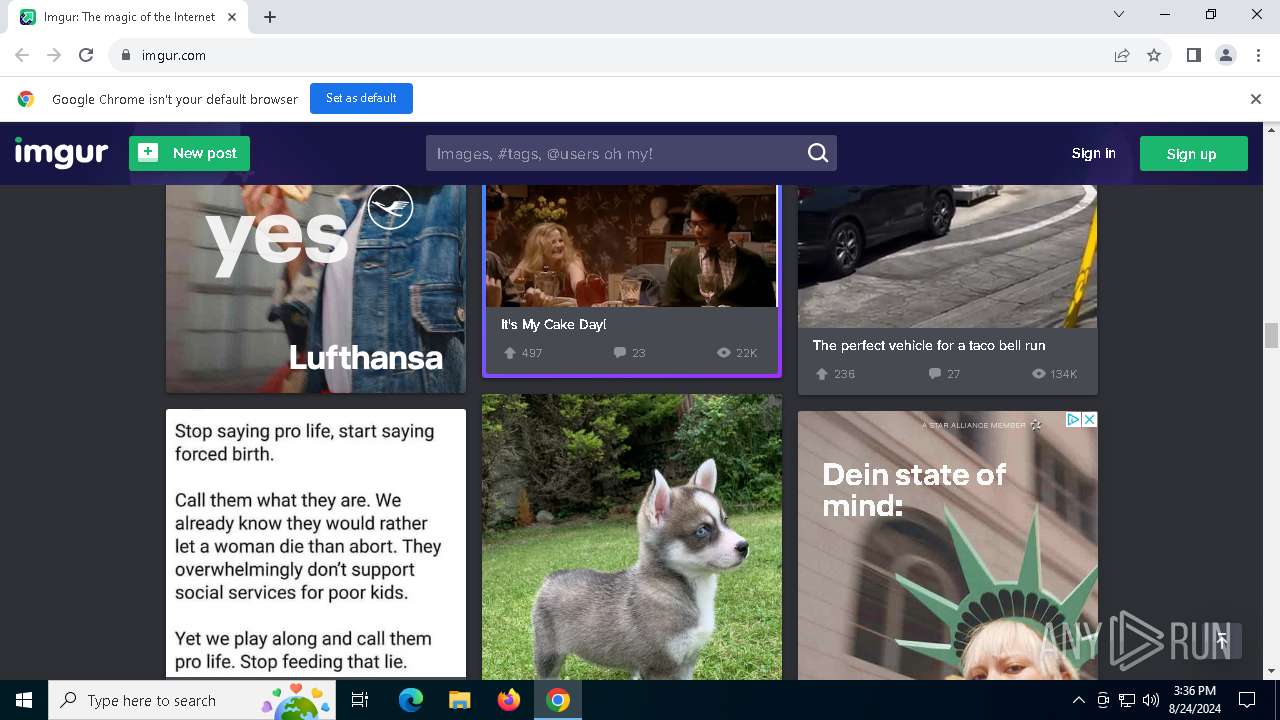
Task: Upvote the taco bell run post
Action: pos(822,374)
